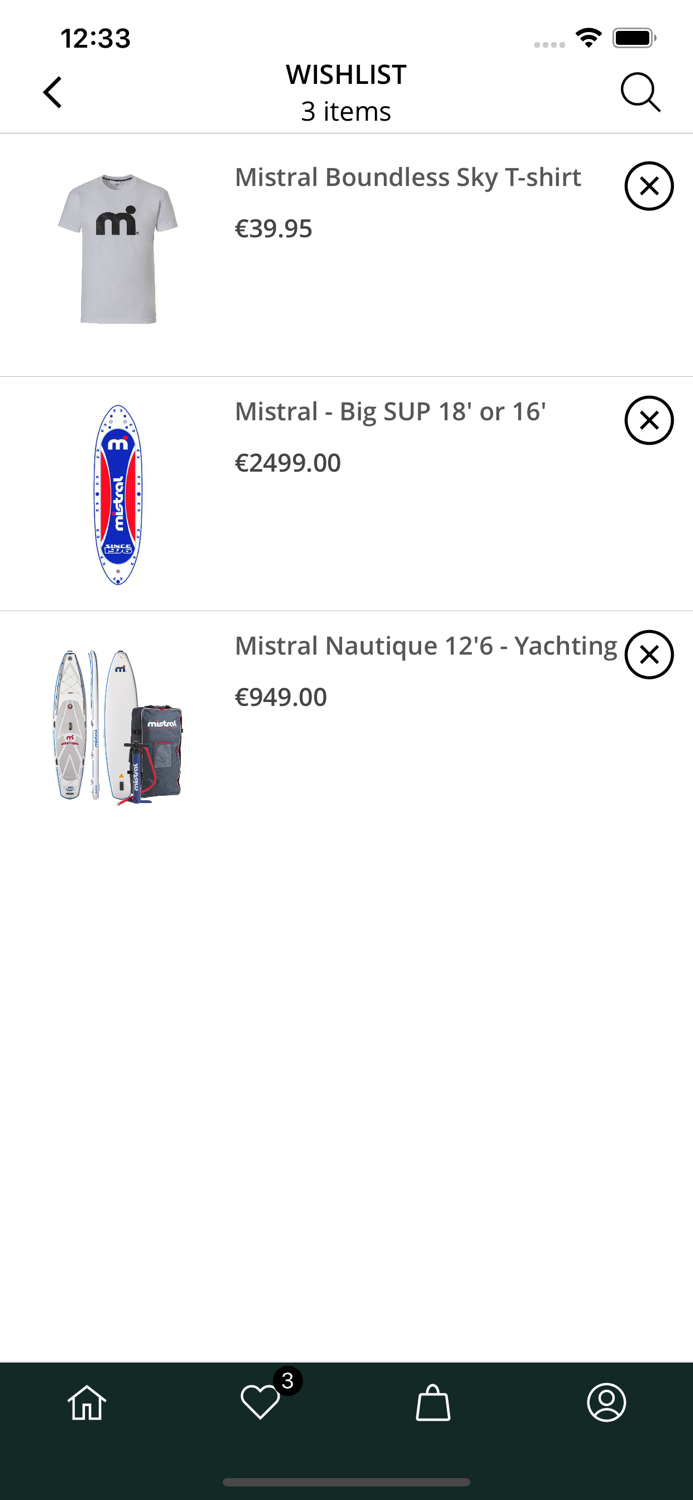Screen dimensions: 693x1500
Task: Select the Big SUP paddleboard thumbnail
Action: (118, 493)
